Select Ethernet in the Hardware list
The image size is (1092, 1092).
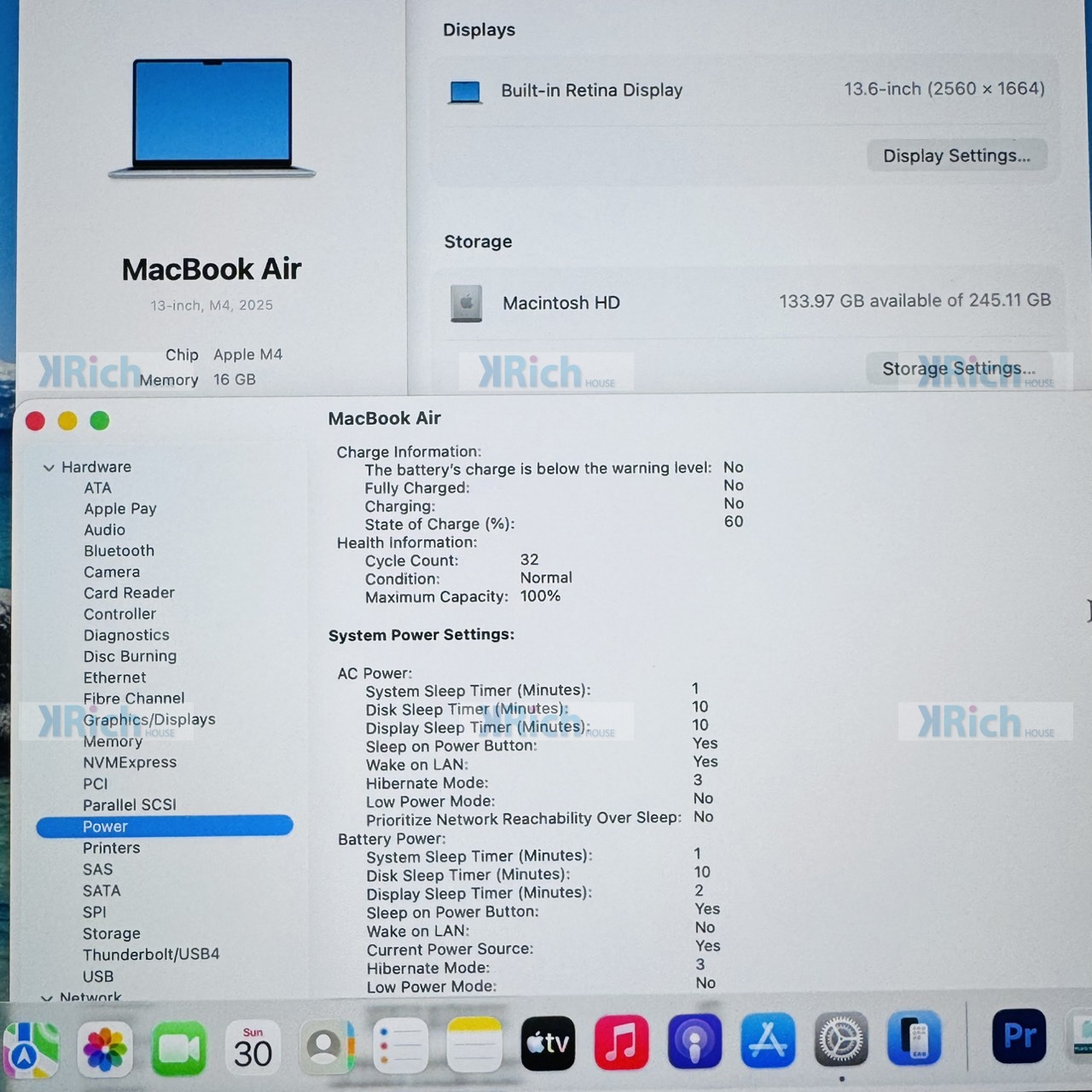click(x=114, y=677)
